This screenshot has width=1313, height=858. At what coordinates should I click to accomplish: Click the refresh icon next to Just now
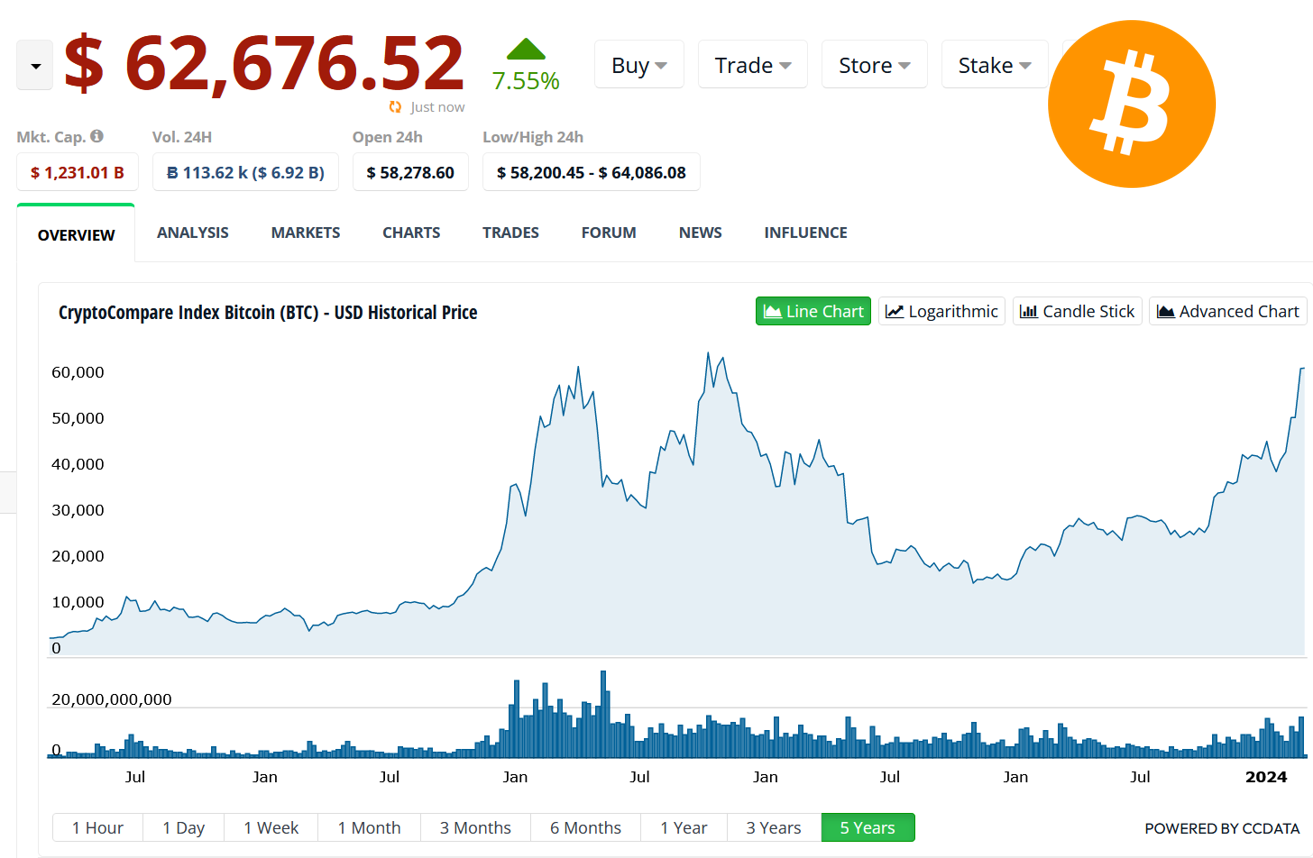click(394, 107)
